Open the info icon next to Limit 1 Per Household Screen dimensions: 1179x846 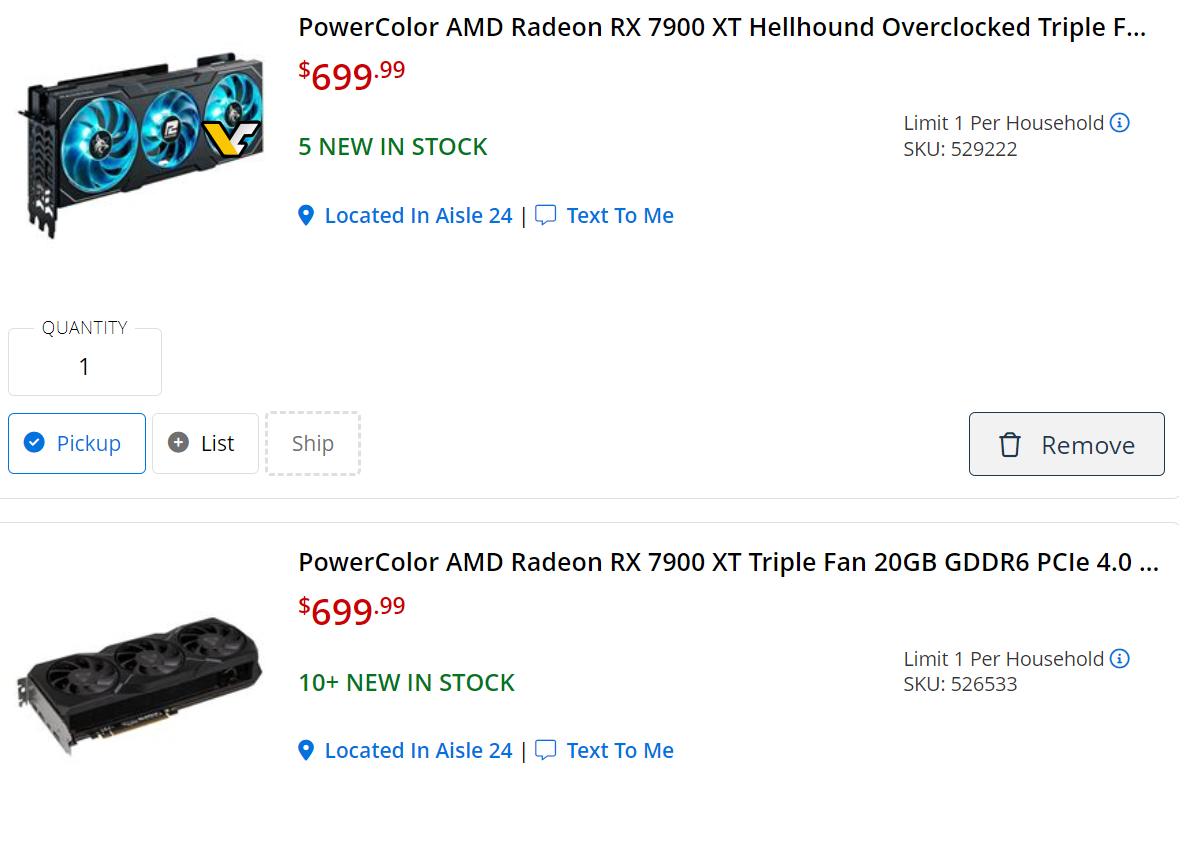1120,122
